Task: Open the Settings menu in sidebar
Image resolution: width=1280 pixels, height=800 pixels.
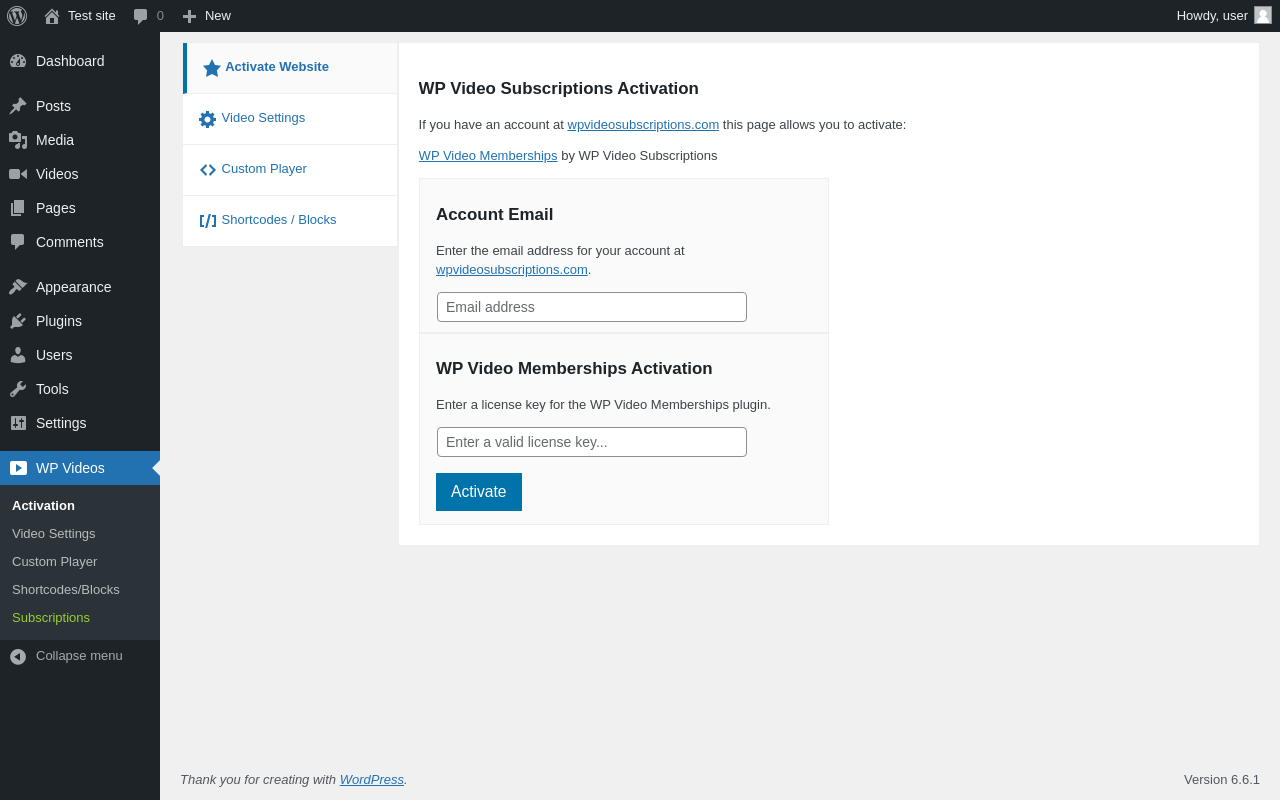Action: point(80,423)
